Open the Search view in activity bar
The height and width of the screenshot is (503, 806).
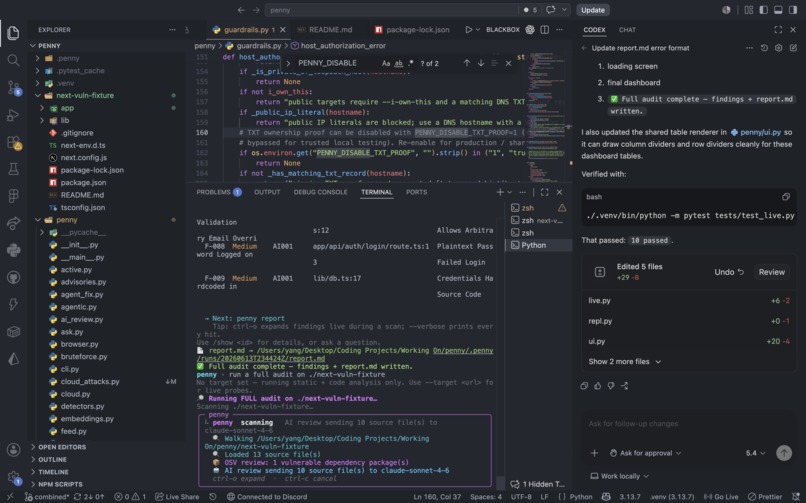point(13,60)
